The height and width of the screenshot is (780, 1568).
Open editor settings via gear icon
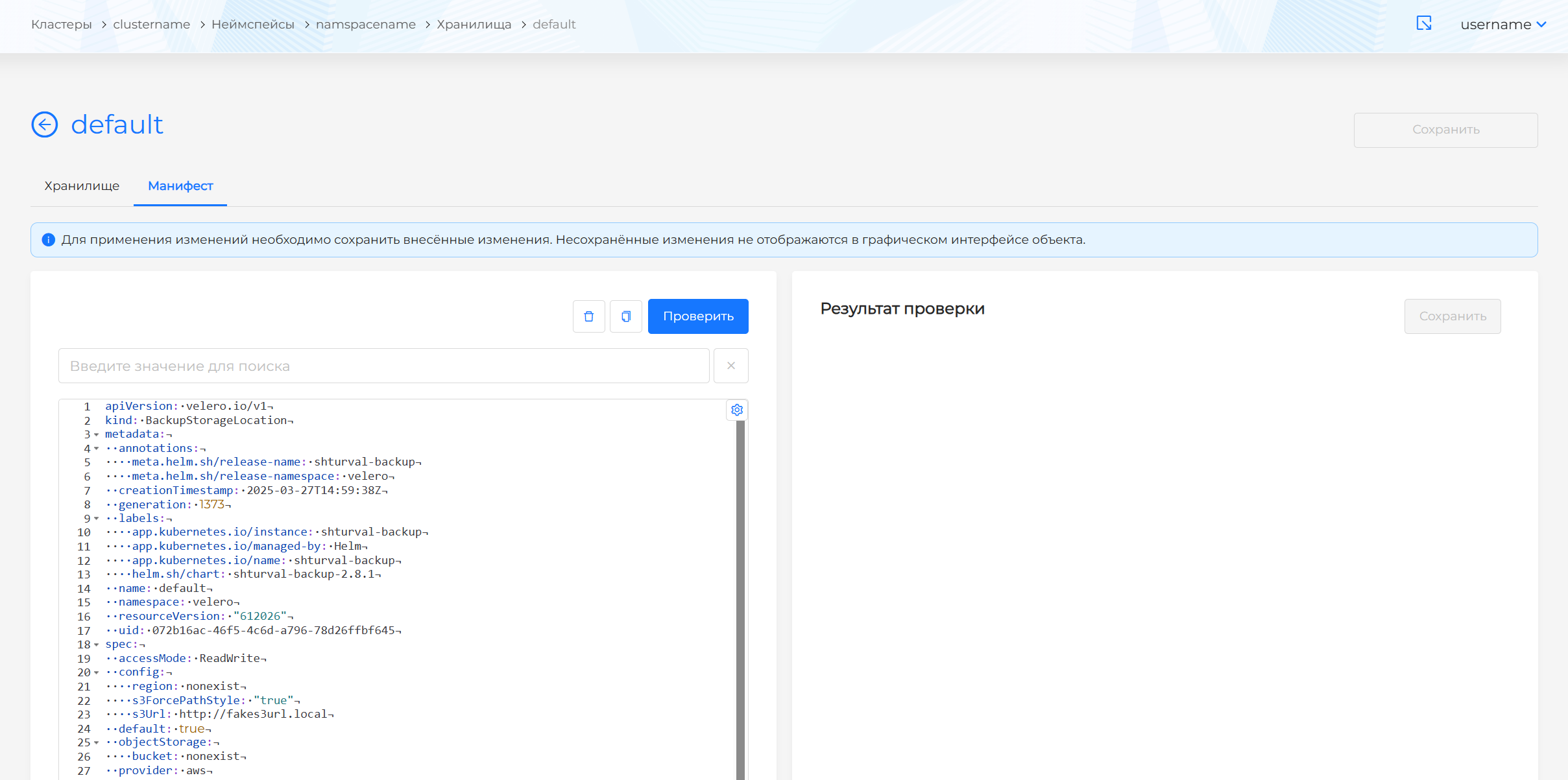tap(737, 410)
